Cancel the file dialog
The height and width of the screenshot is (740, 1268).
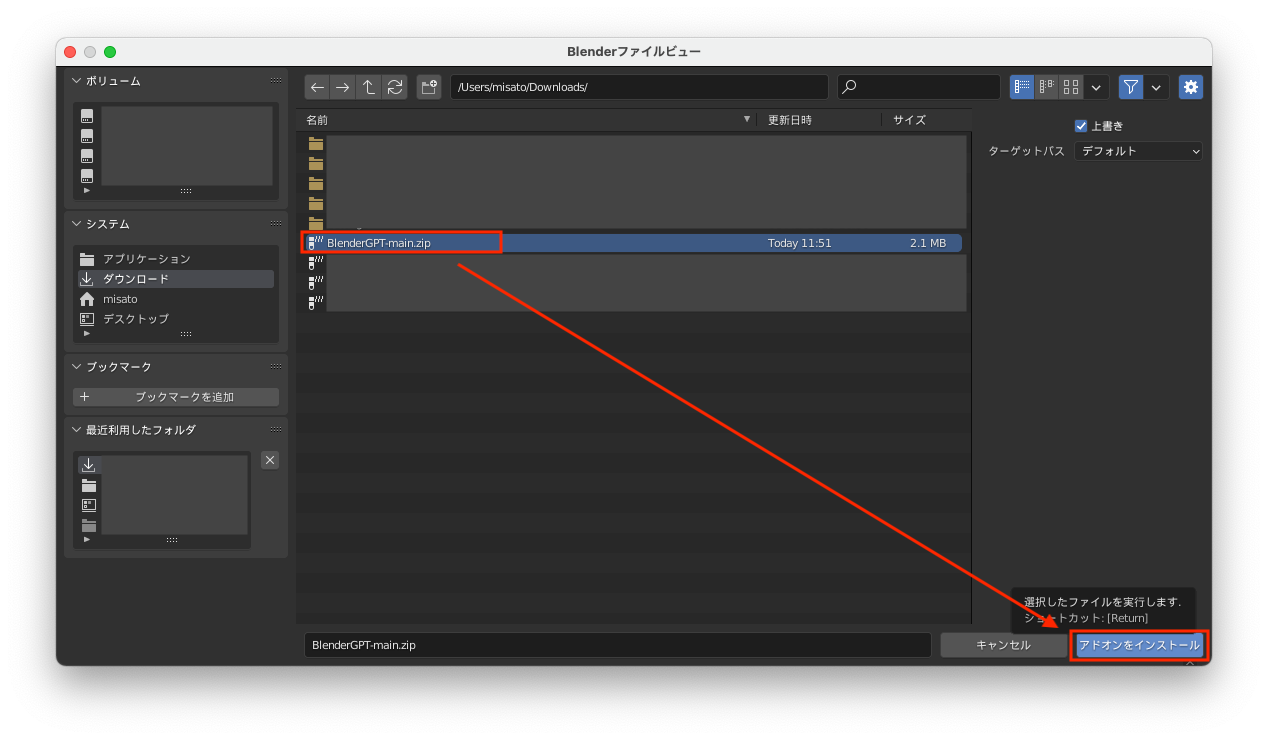pyautogui.click(x=1003, y=645)
